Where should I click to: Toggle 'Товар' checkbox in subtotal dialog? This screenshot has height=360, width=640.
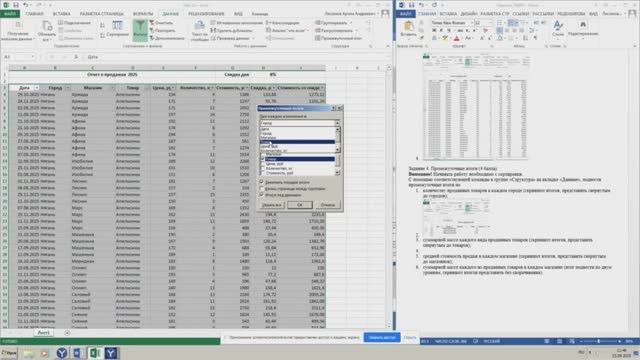[x=262, y=159]
